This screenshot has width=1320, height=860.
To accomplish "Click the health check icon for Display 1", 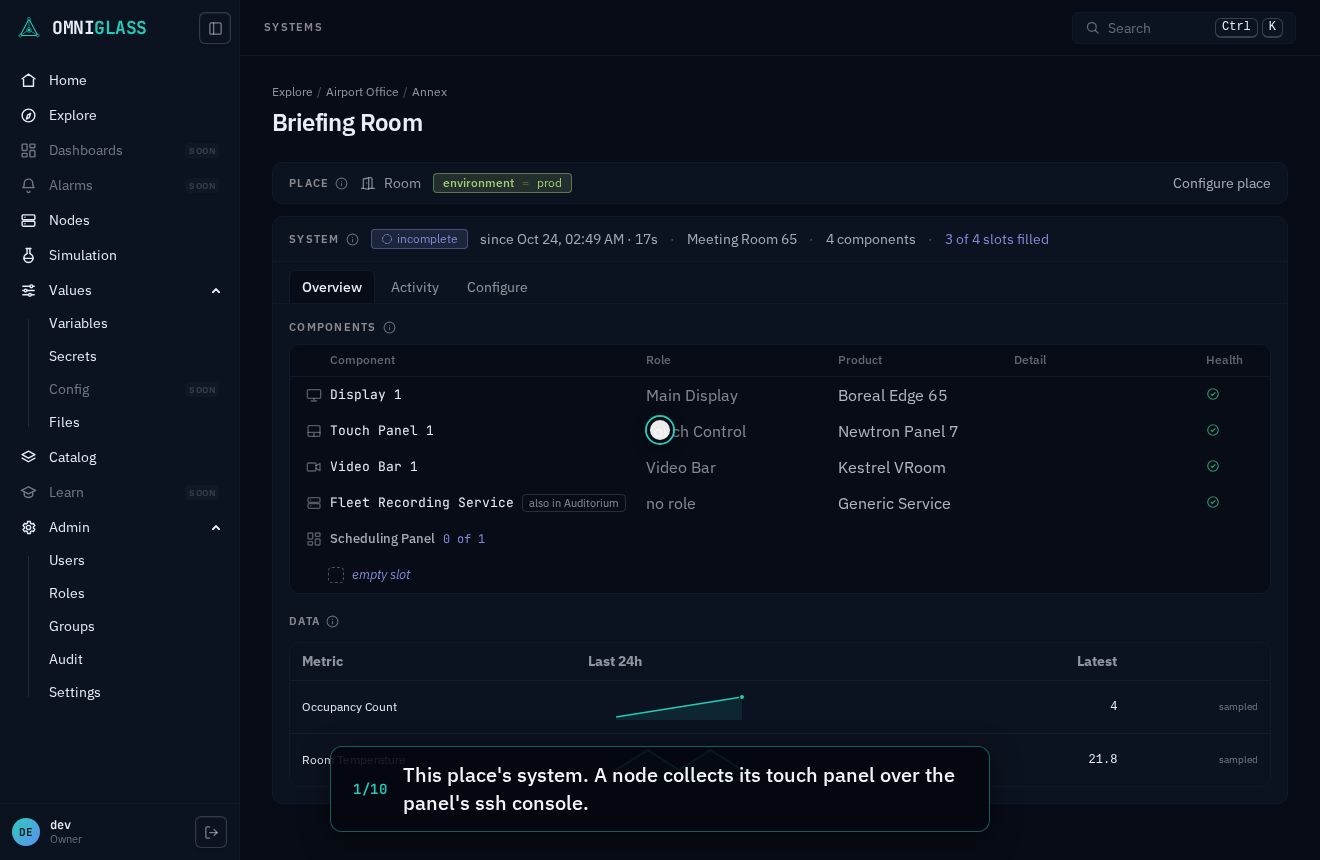I will [1213, 394].
